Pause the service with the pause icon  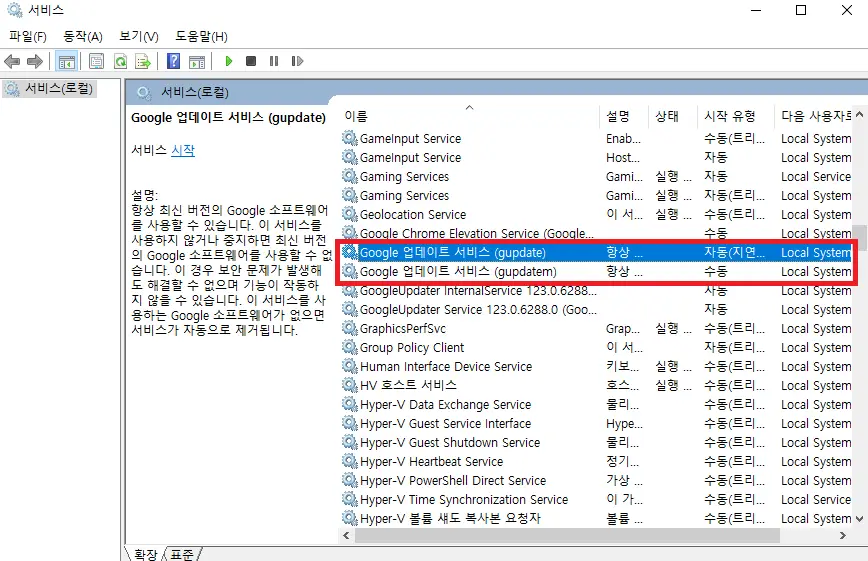(x=273, y=61)
